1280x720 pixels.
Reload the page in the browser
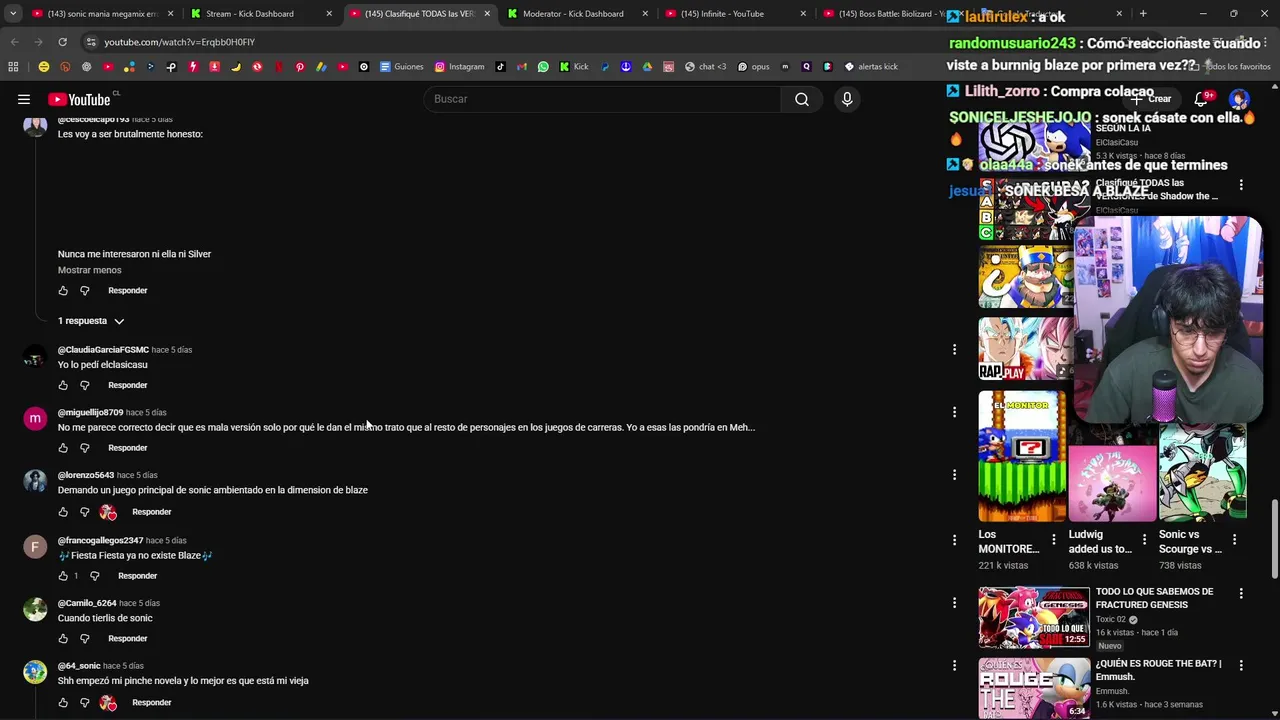tap(62, 42)
